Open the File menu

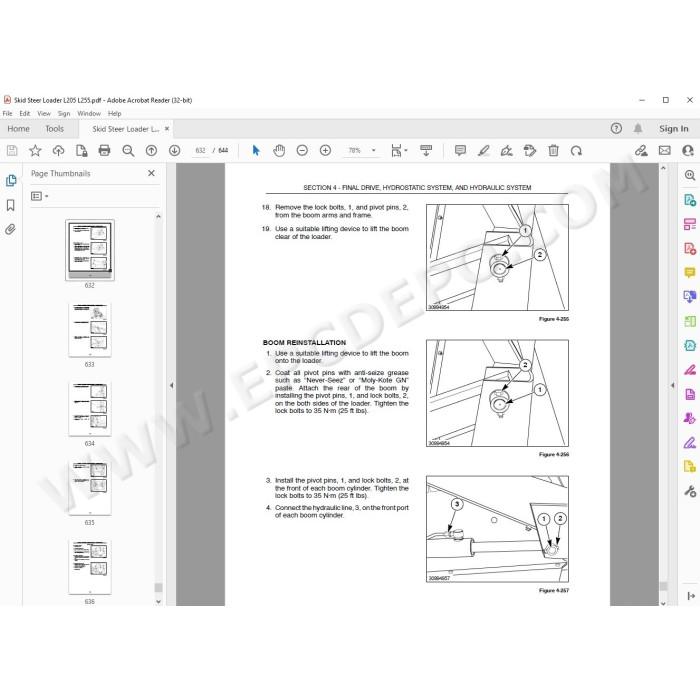(8, 113)
